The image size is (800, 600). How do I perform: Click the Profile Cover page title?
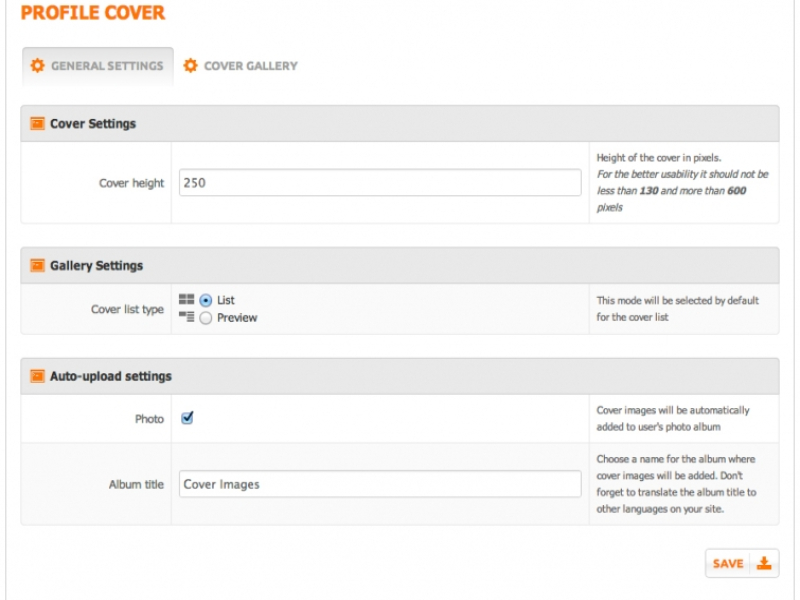tap(93, 14)
